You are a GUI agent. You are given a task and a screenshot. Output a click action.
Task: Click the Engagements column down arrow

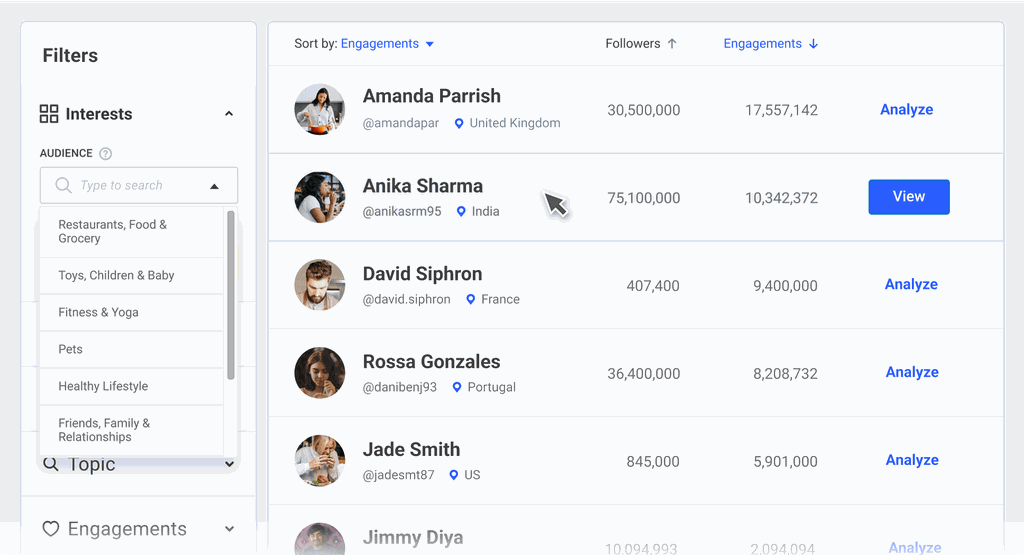[813, 44]
